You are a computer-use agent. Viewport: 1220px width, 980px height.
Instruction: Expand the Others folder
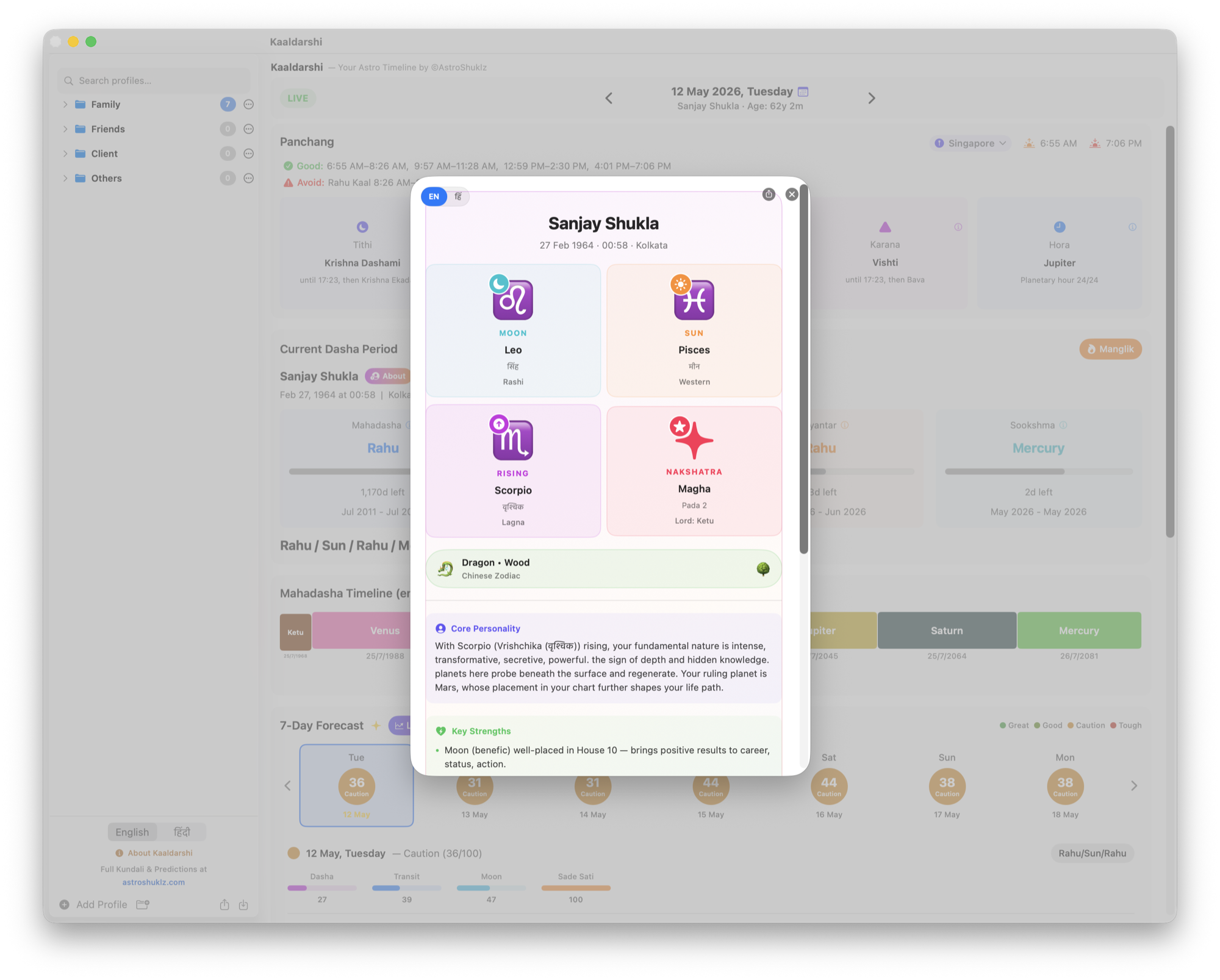tap(65, 178)
